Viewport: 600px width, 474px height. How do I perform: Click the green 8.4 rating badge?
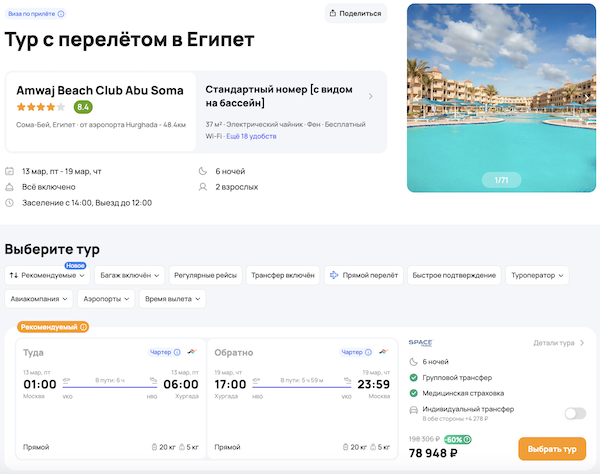click(x=83, y=107)
